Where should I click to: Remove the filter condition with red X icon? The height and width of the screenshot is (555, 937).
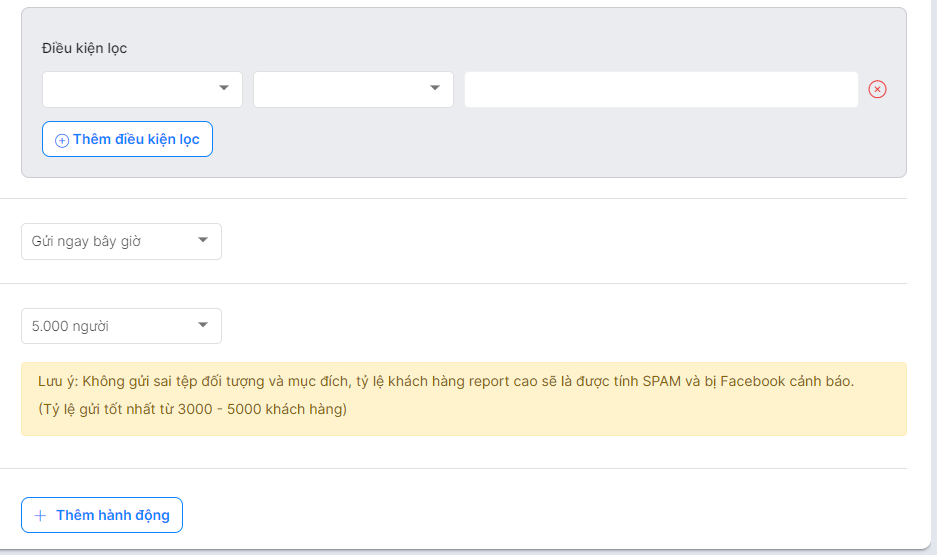pyautogui.click(x=877, y=90)
